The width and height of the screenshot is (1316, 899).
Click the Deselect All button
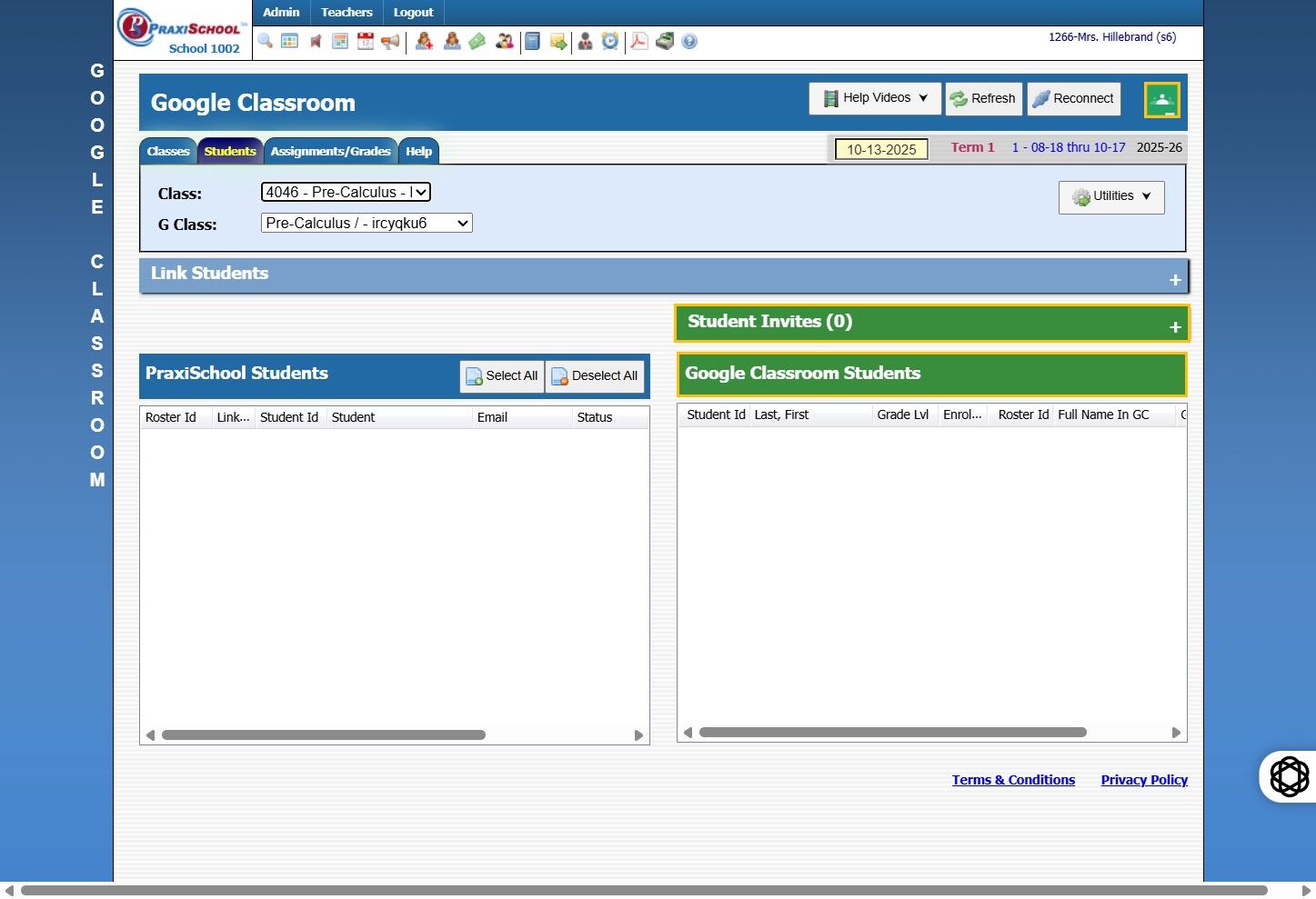[595, 376]
